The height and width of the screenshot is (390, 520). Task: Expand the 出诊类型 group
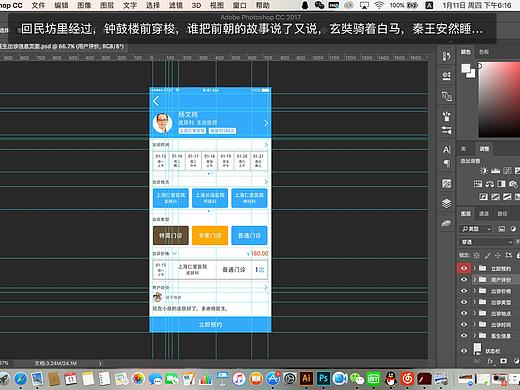[475, 302]
